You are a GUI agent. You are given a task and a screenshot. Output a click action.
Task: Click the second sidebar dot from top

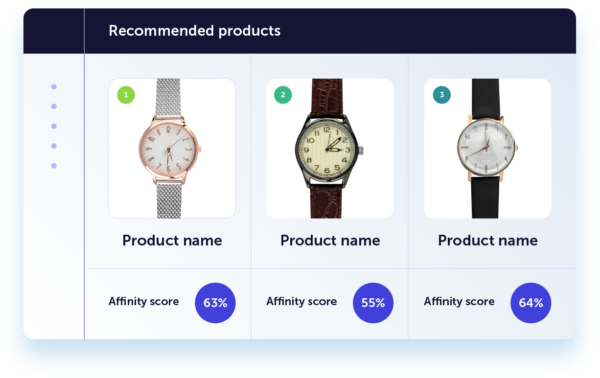coord(54,106)
